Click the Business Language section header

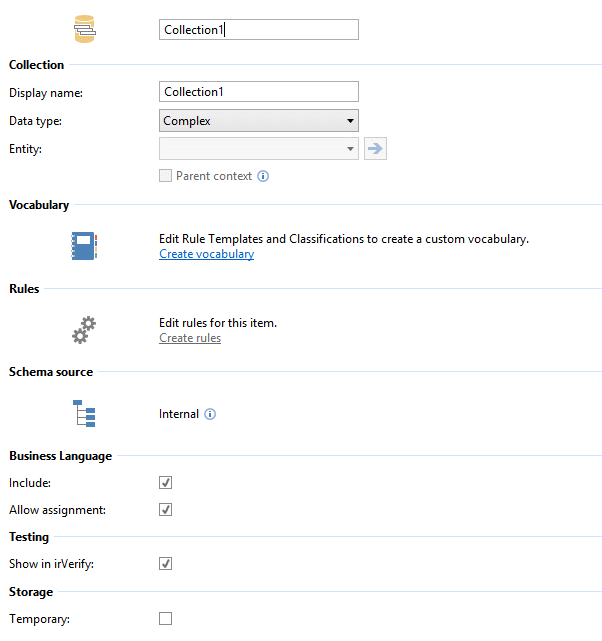pyautogui.click(x=61, y=455)
